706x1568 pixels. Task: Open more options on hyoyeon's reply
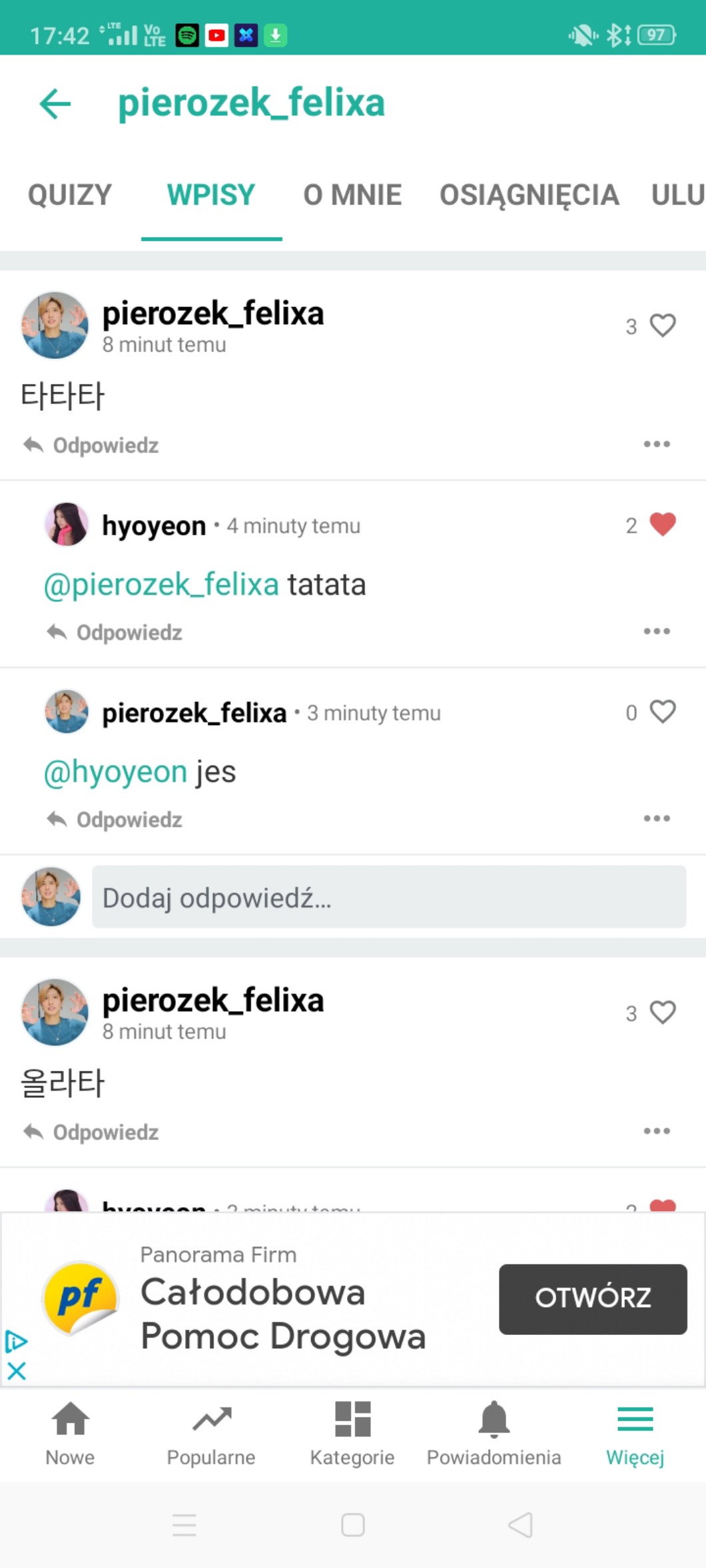pos(657,631)
